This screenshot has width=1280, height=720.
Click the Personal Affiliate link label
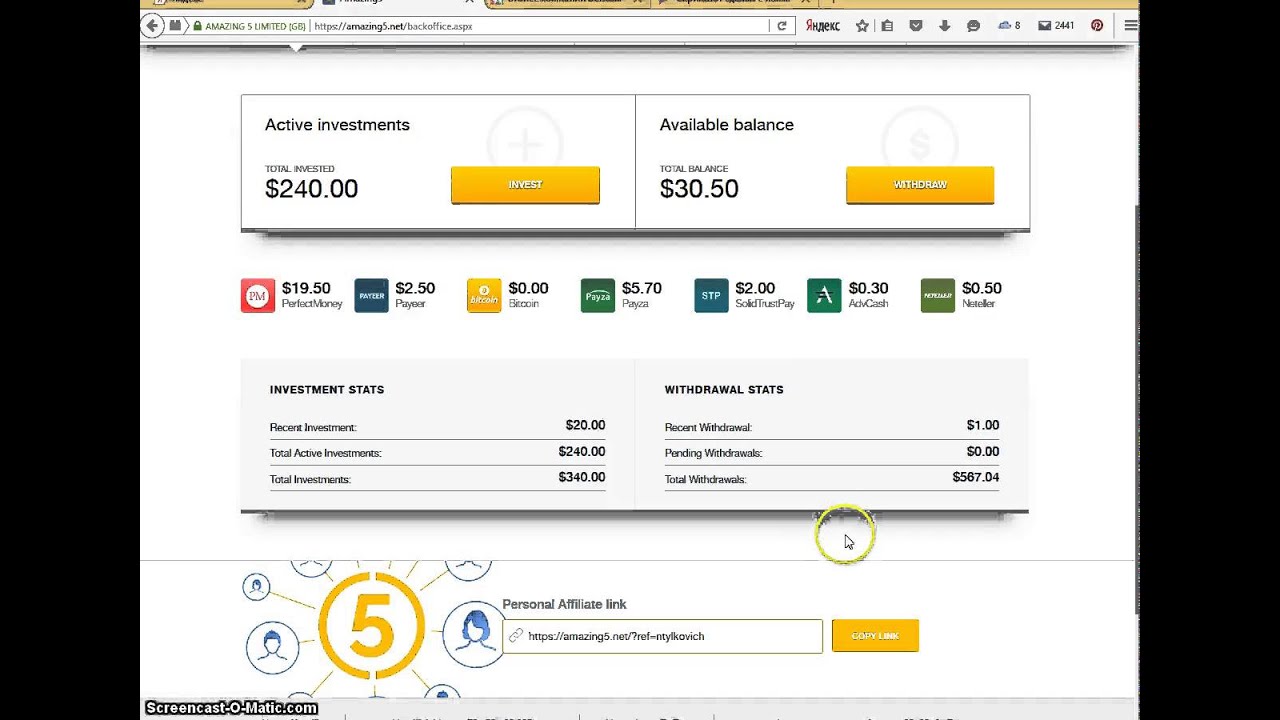(x=564, y=604)
